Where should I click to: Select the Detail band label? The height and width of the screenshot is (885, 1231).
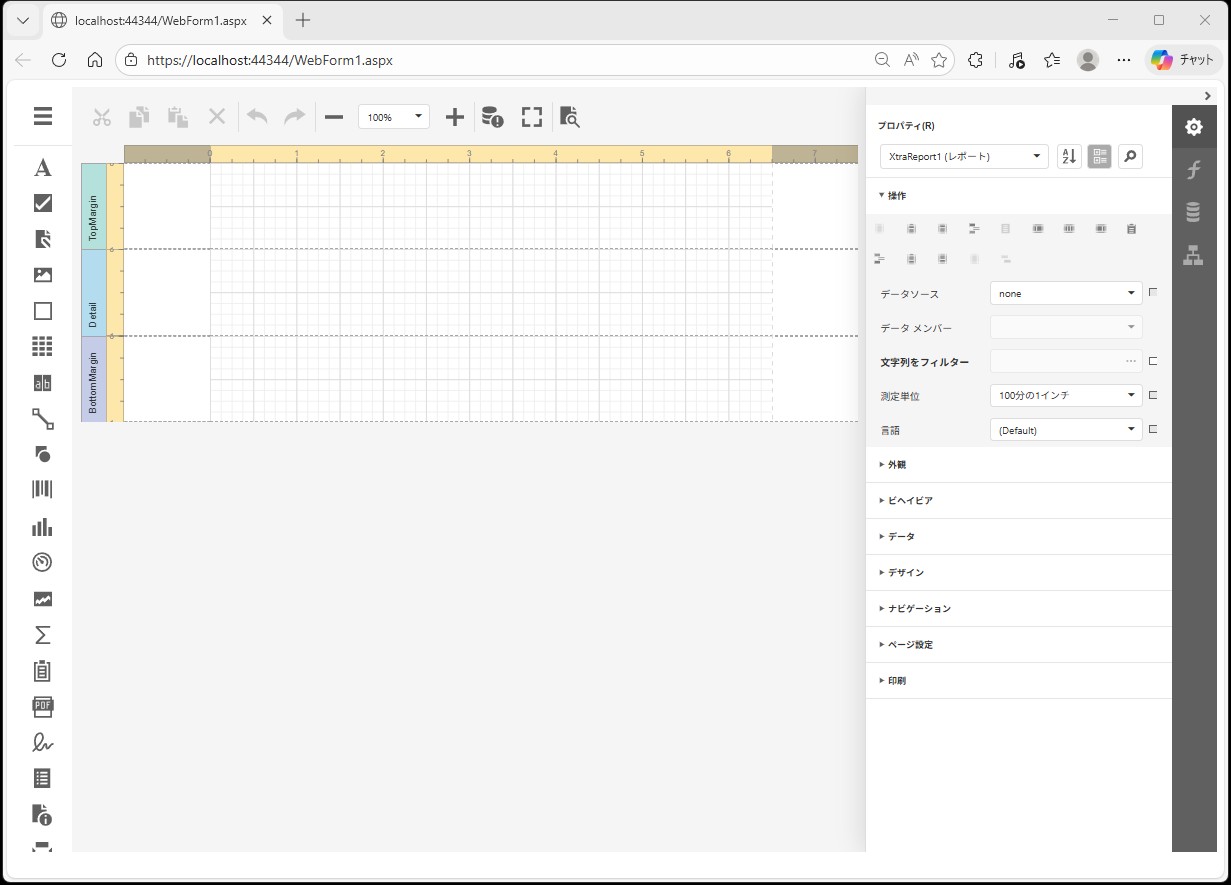[93, 293]
